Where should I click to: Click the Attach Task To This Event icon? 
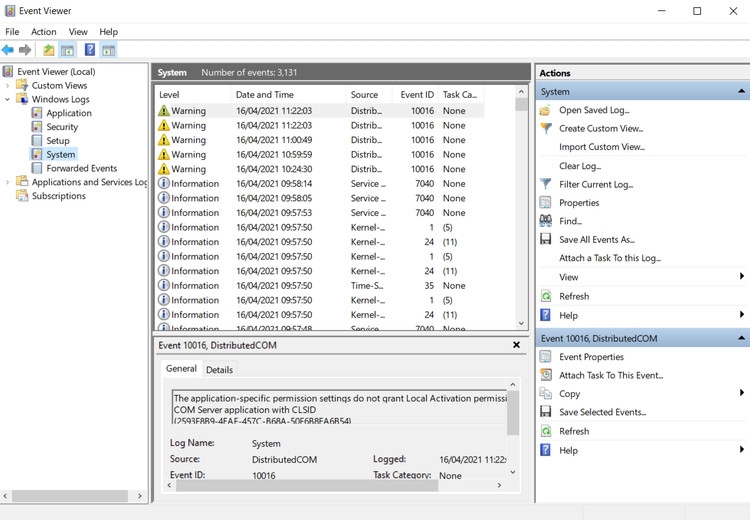[x=545, y=375]
